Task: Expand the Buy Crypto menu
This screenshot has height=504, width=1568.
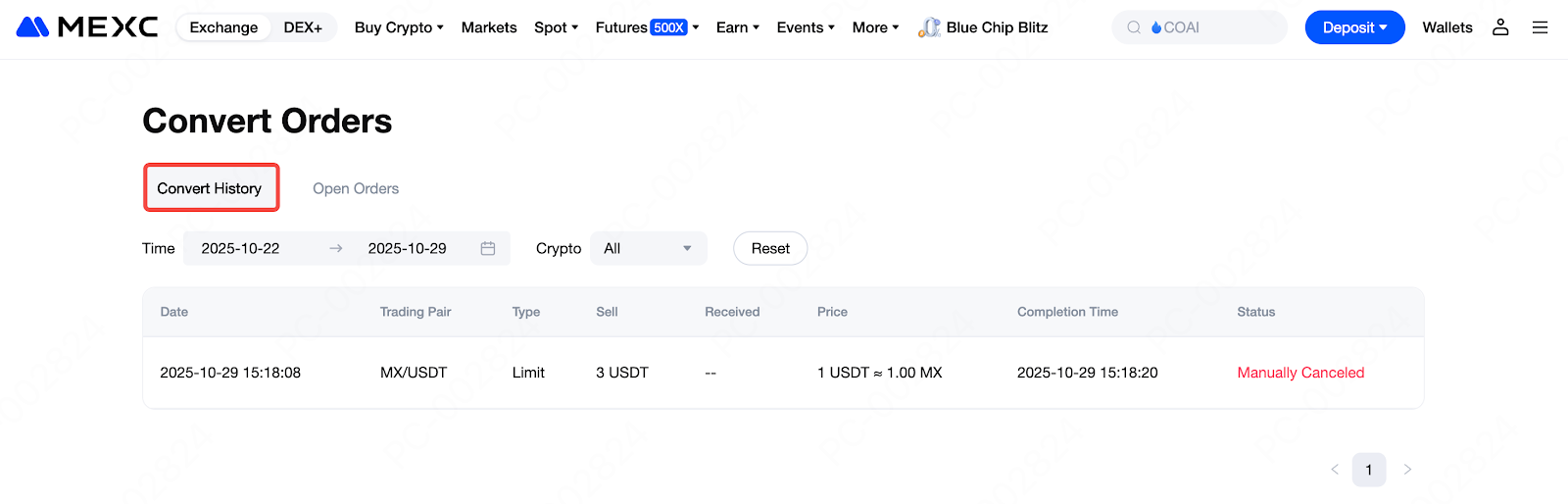Action: tap(399, 27)
